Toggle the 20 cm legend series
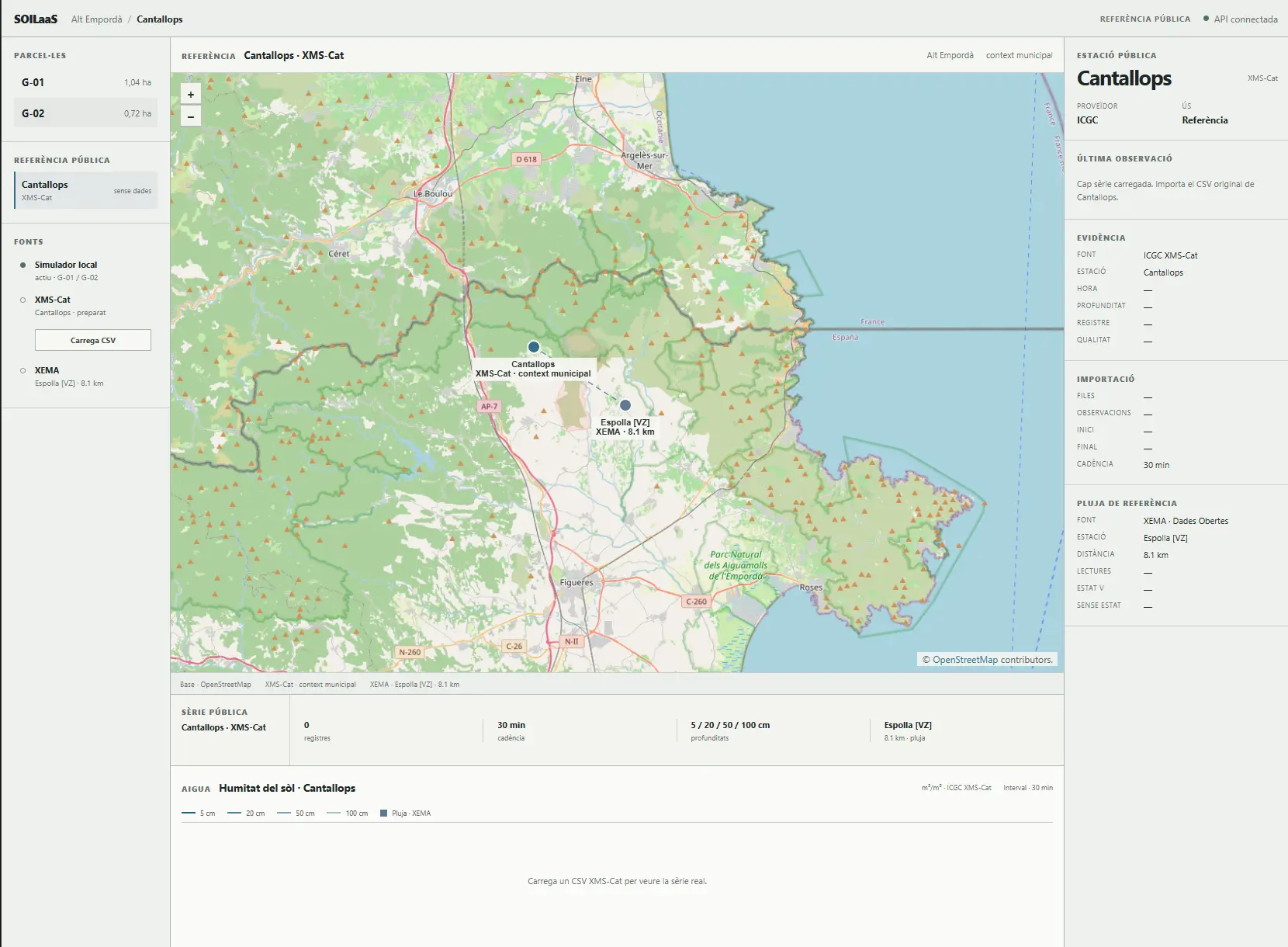This screenshot has width=1288, height=947. pyautogui.click(x=246, y=813)
